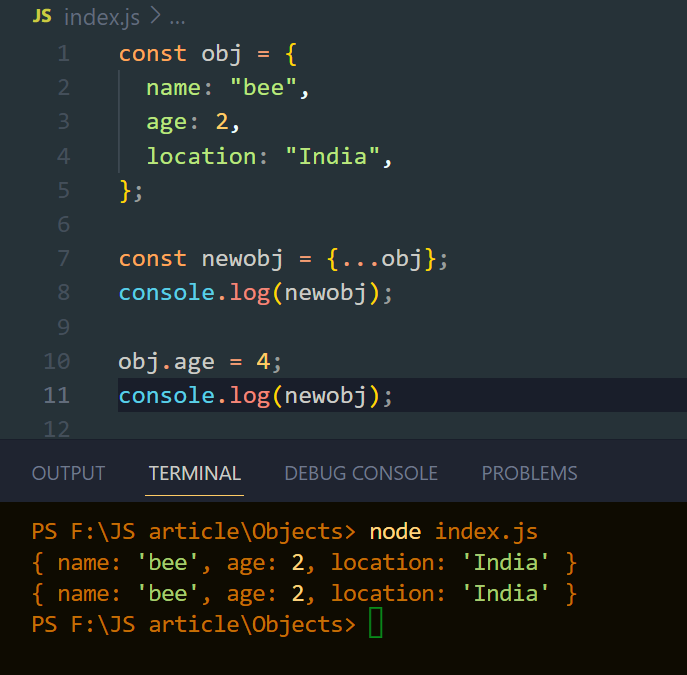The image size is (687, 675).
Task: Place cursor on 'const obj = {' line
Action: click(x=208, y=54)
